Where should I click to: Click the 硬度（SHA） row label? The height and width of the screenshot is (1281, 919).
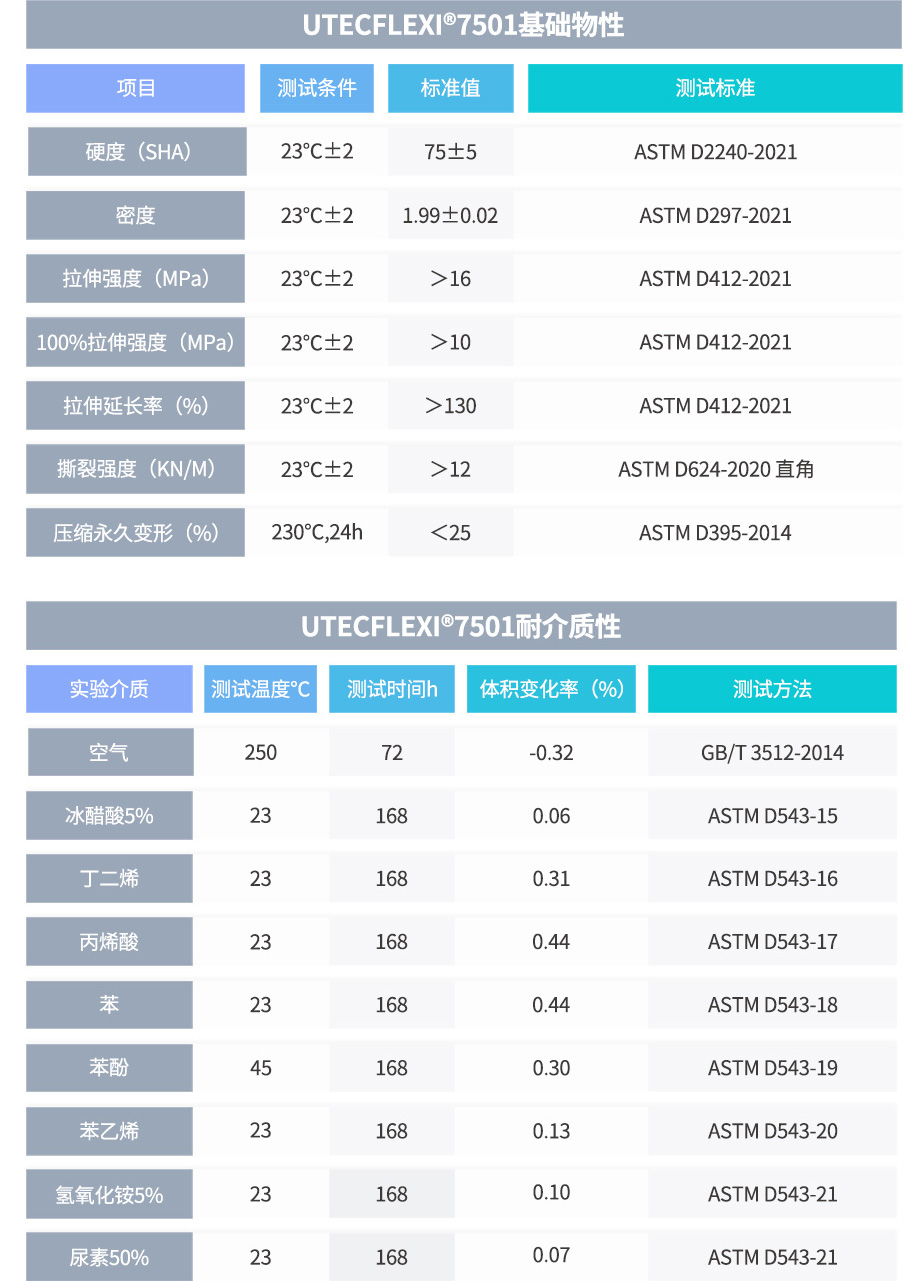136,152
